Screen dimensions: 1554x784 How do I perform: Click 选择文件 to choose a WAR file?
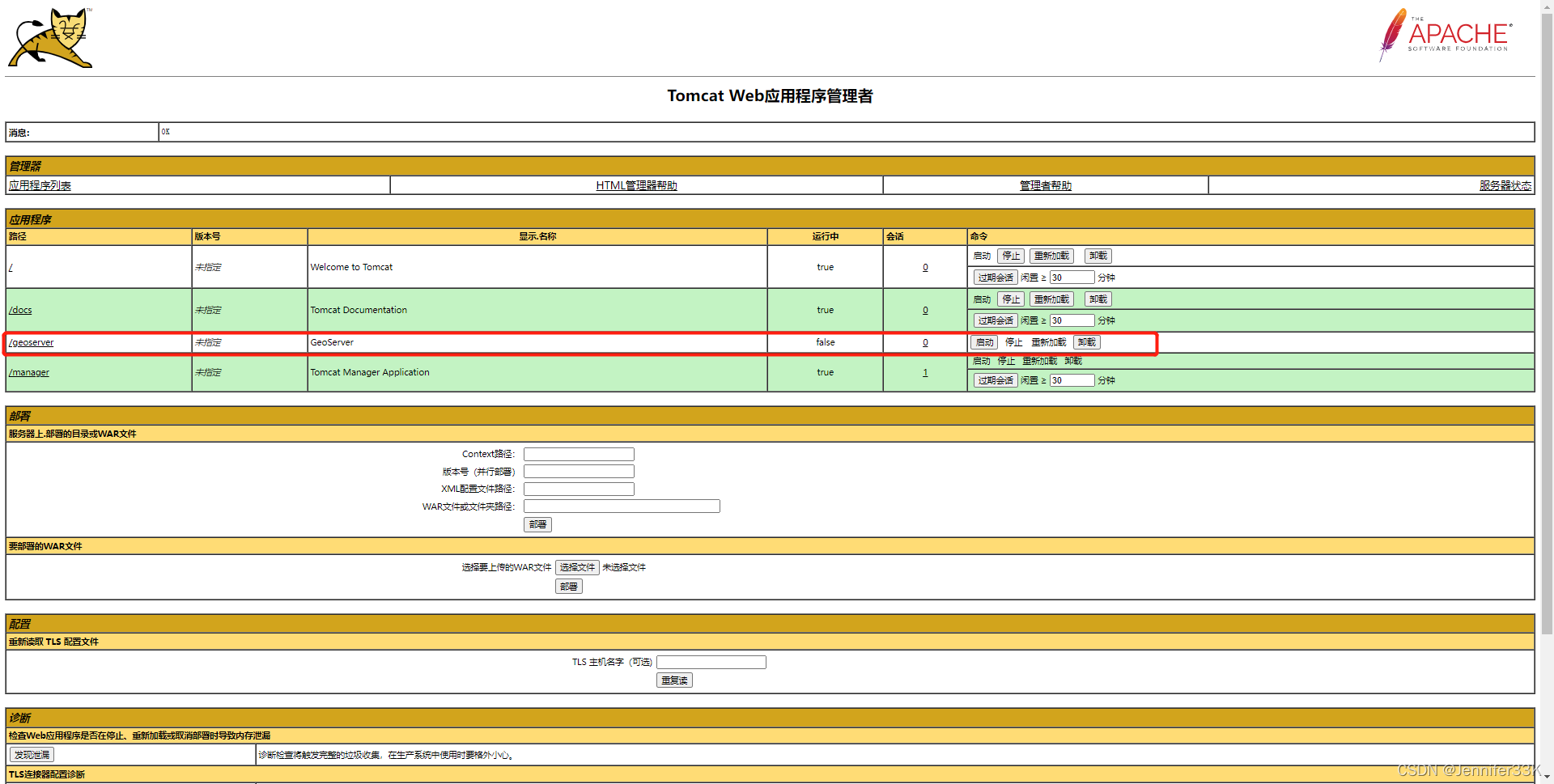point(577,567)
